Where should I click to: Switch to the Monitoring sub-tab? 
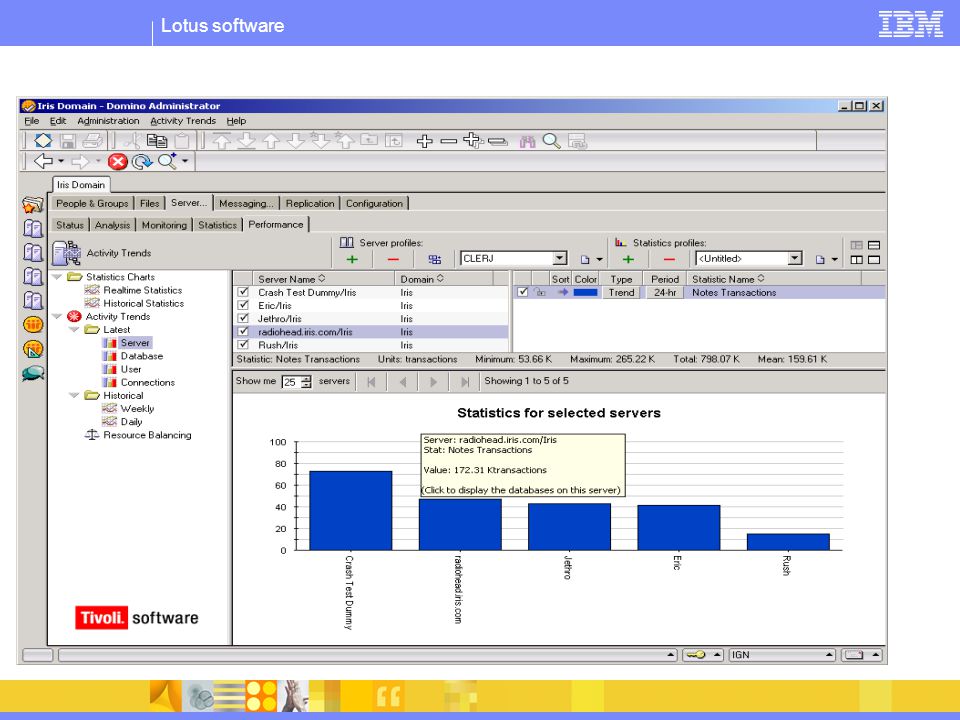164,225
